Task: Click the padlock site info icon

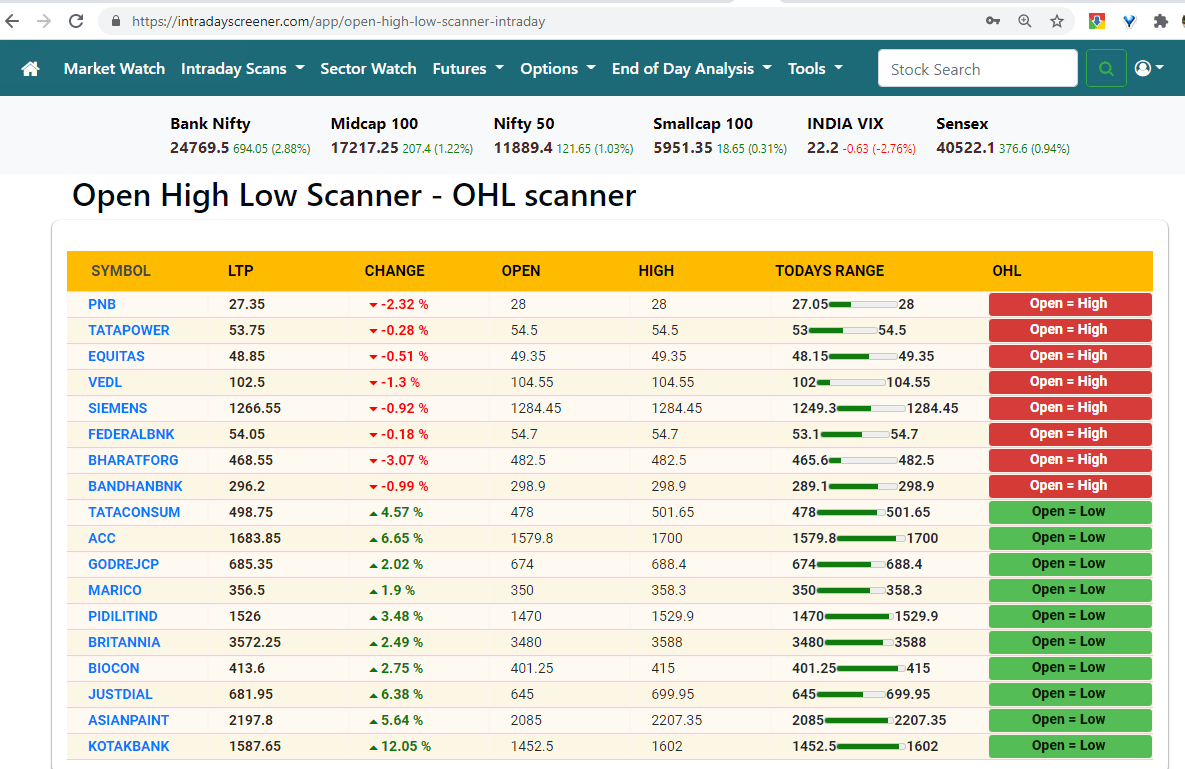Action: [116, 21]
